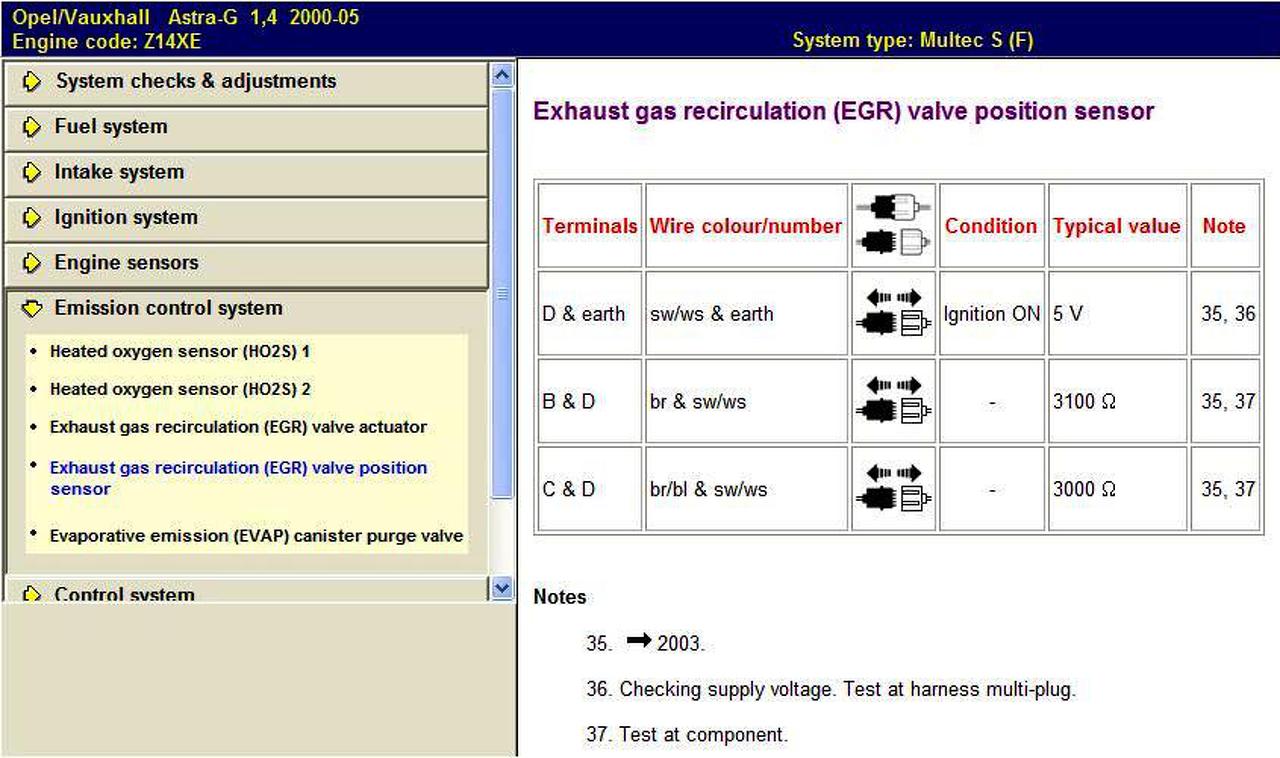The height and width of the screenshot is (758, 1280).
Task: Click the 'br/bl & sw/ws' wire cell
Action: (x=746, y=490)
